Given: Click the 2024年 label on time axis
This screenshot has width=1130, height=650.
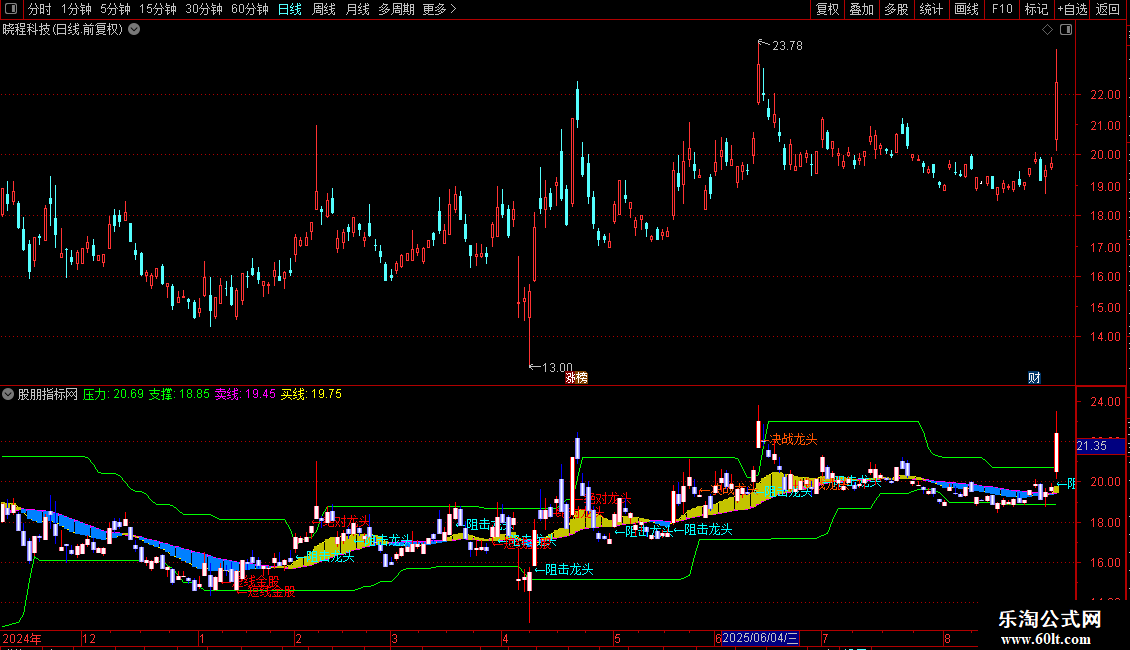Looking at the screenshot, I should (x=22, y=638).
